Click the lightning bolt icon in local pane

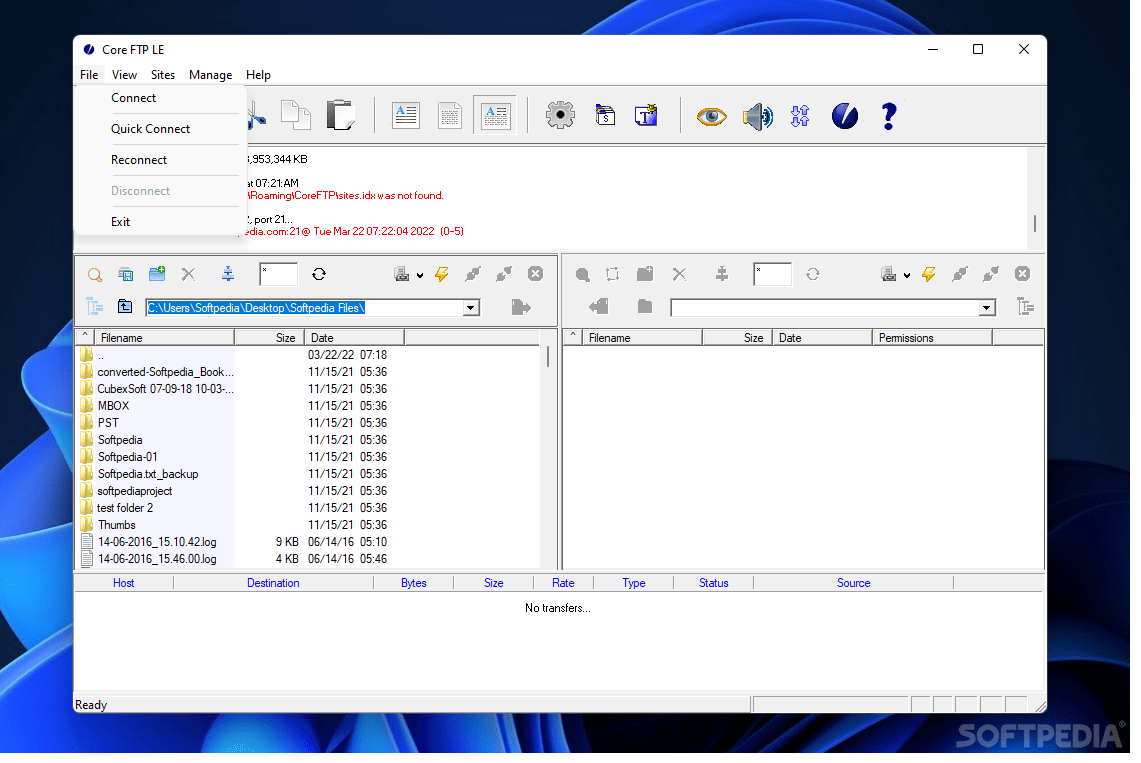pyautogui.click(x=442, y=274)
